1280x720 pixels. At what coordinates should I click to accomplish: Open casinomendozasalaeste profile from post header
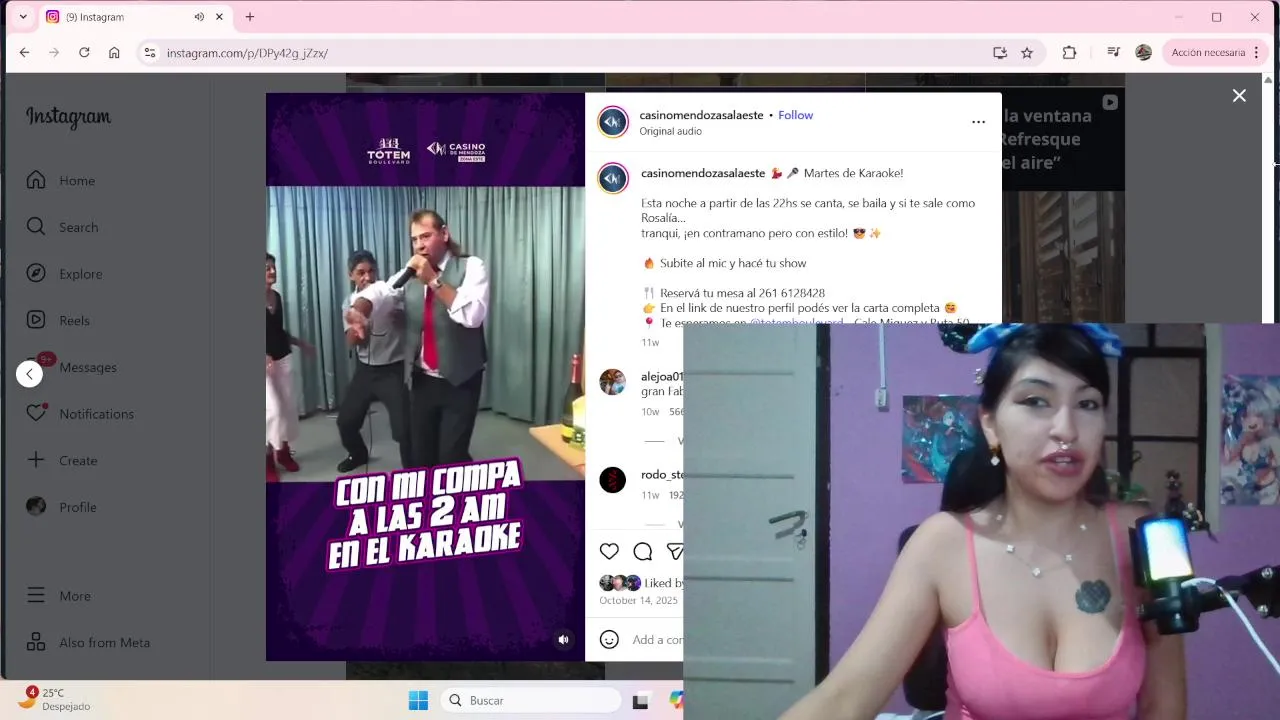(701, 115)
